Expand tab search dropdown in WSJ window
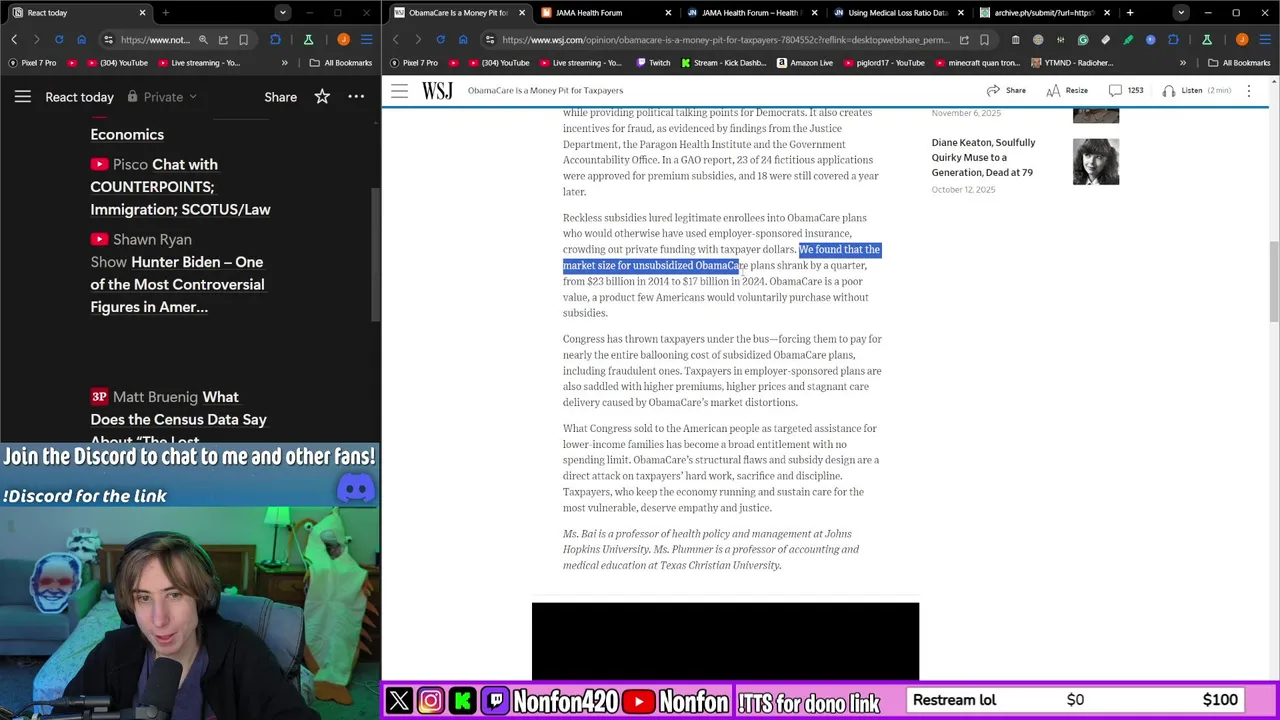This screenshot has height=720, width=1280. point(1181,13)
